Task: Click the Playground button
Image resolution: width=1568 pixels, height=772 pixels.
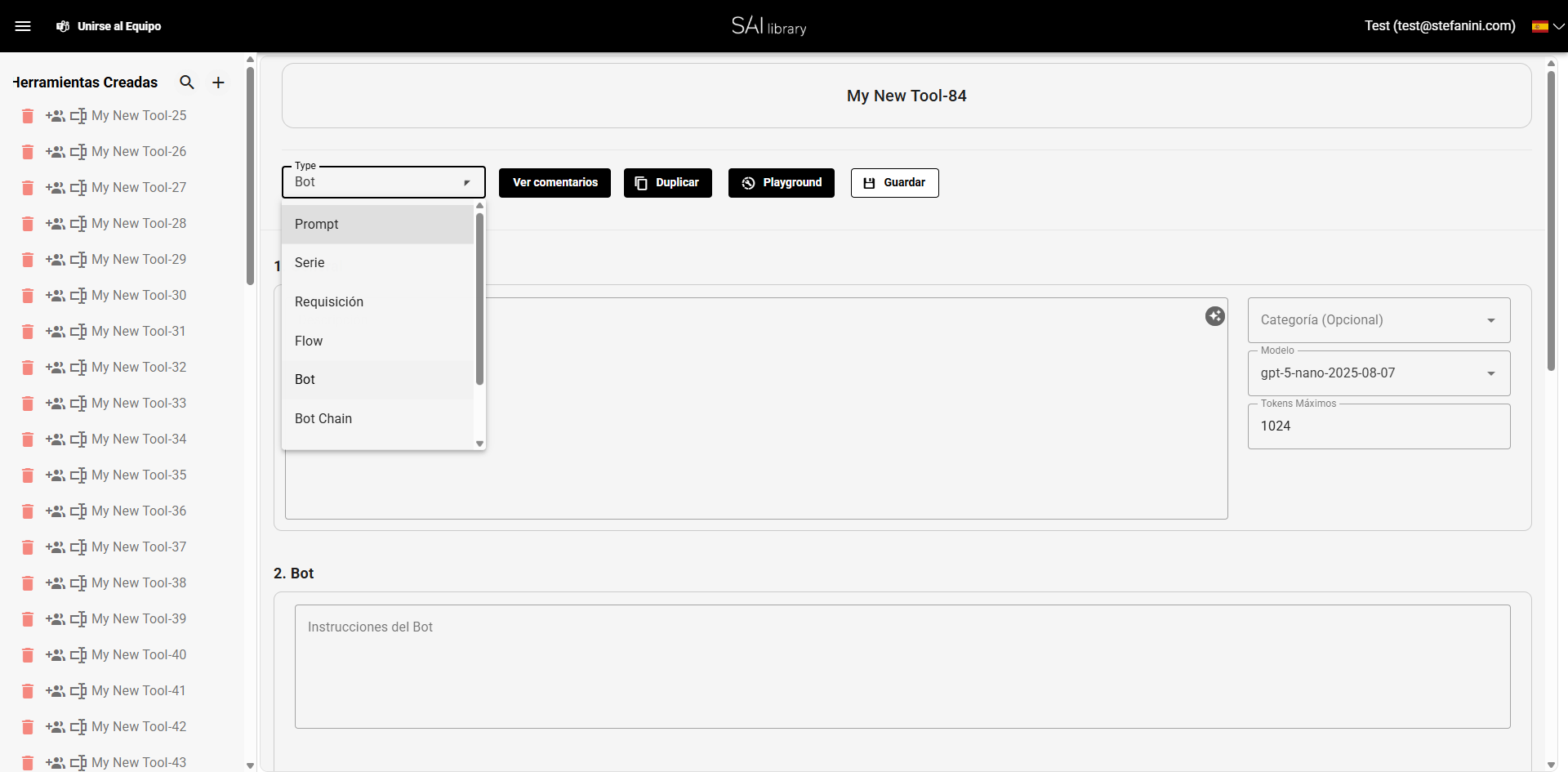Action: 781,183
